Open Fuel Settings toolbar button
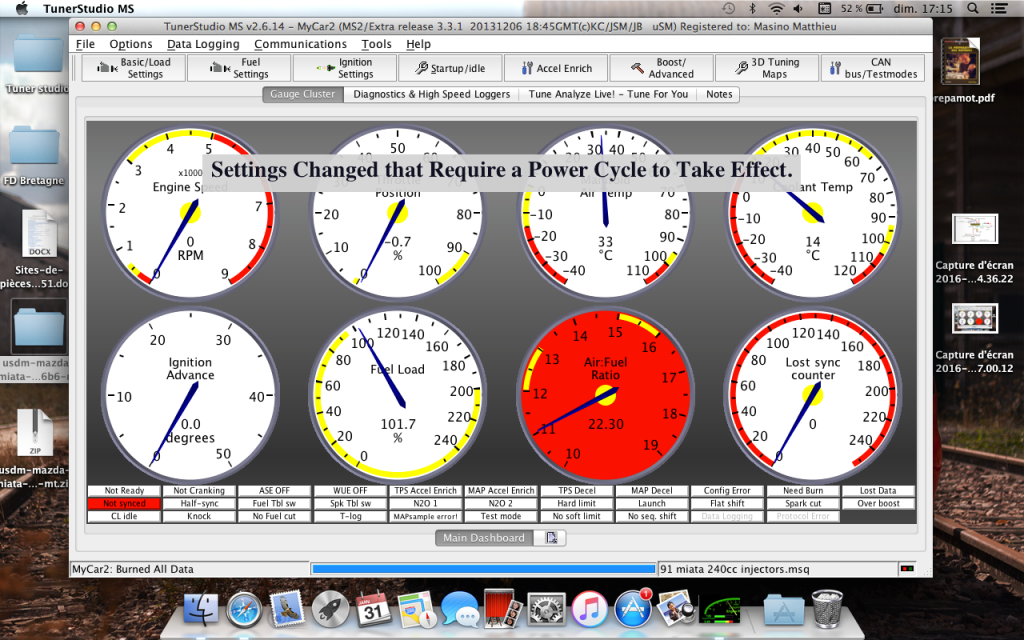The image size is (1024, 640). point(239,68)
